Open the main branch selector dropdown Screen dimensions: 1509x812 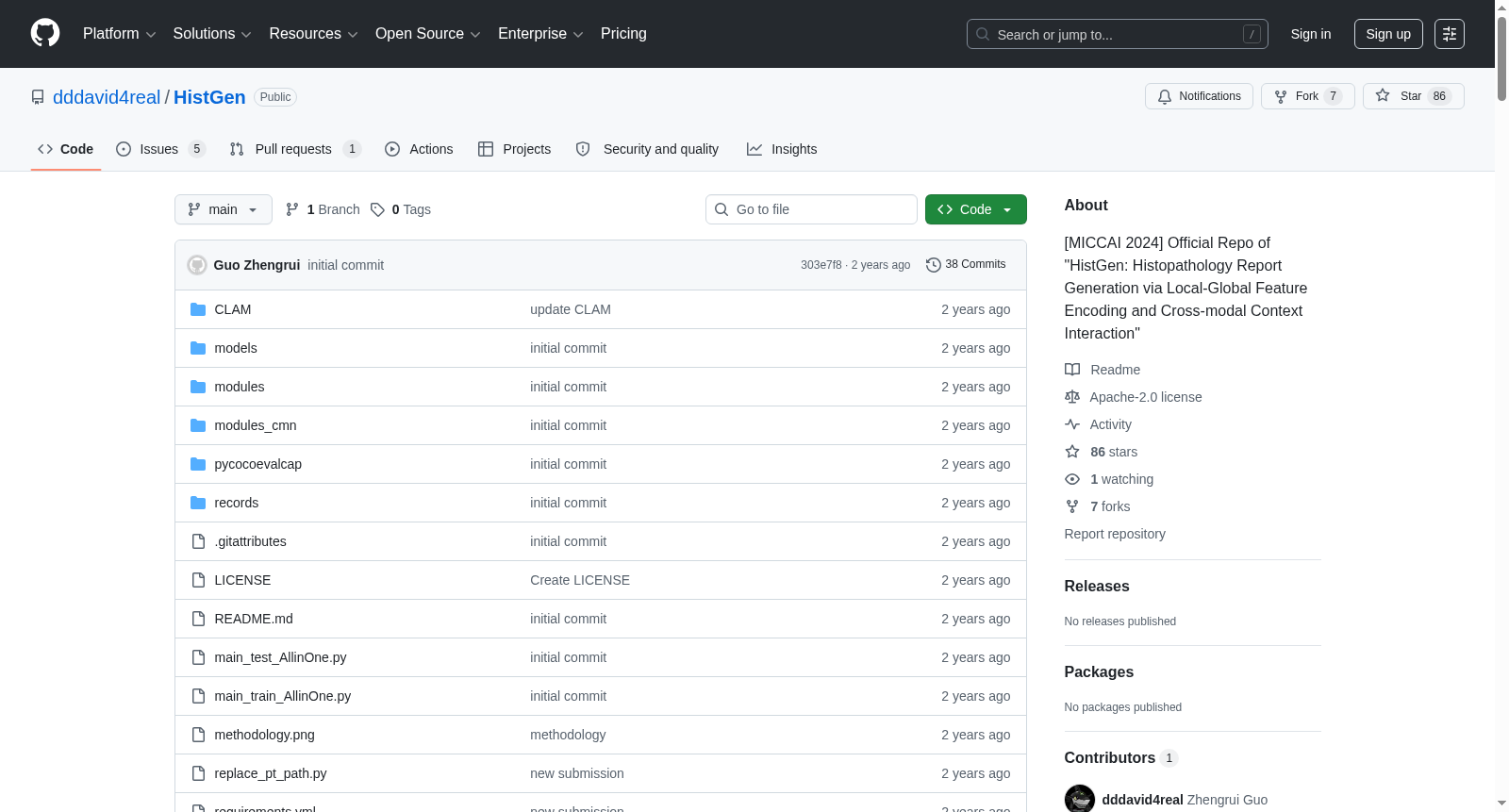coord(224,209)
